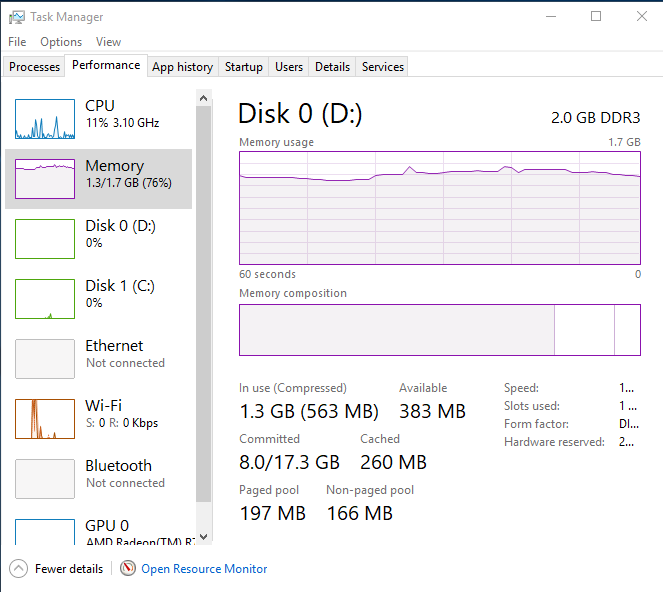
Task: Open the Options menu
Action: (x=61, y=42)
